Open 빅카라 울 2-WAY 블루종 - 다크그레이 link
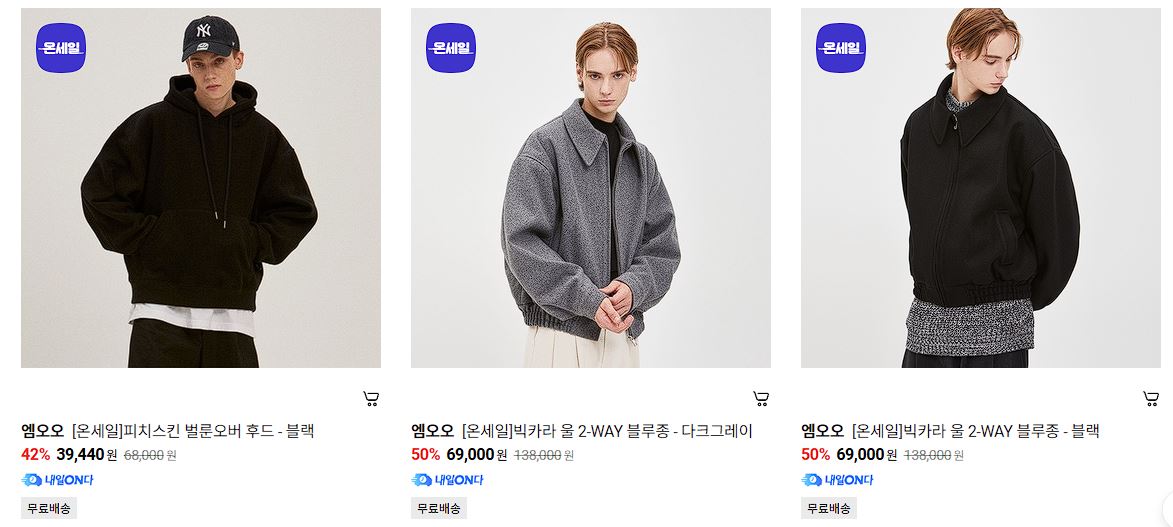1173x527 pixels. (x=607, y=431)
